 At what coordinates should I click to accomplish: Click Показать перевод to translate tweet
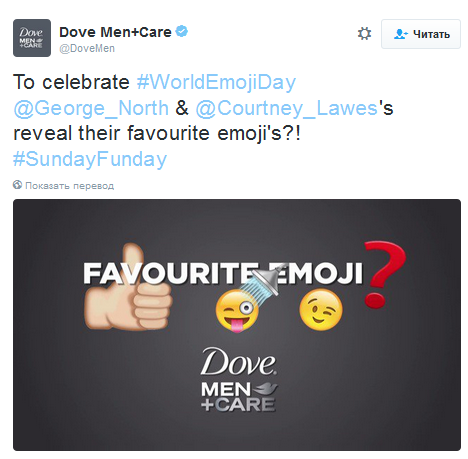click(x=69, y=186)
